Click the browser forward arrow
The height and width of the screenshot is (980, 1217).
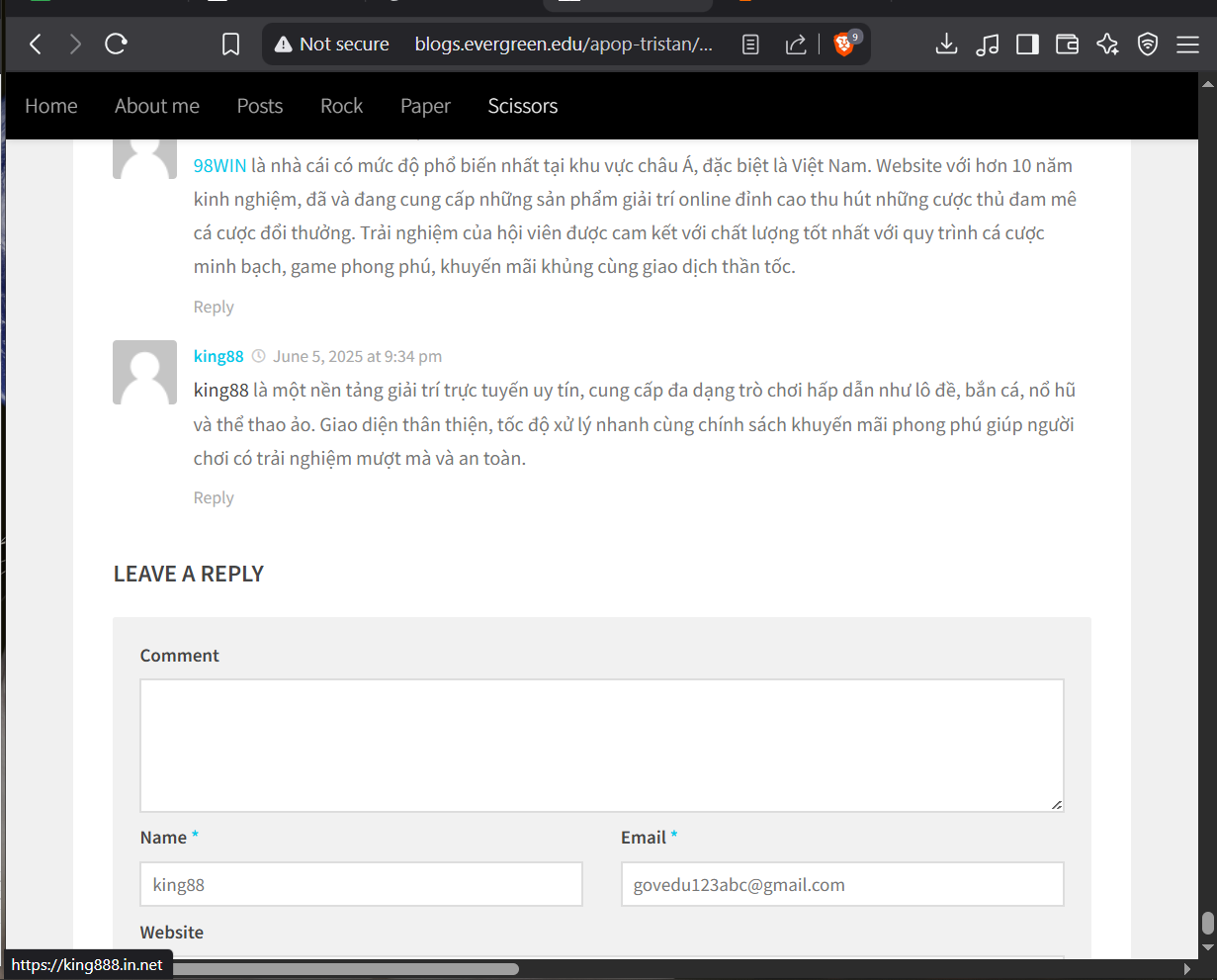(x=75, y=44)
